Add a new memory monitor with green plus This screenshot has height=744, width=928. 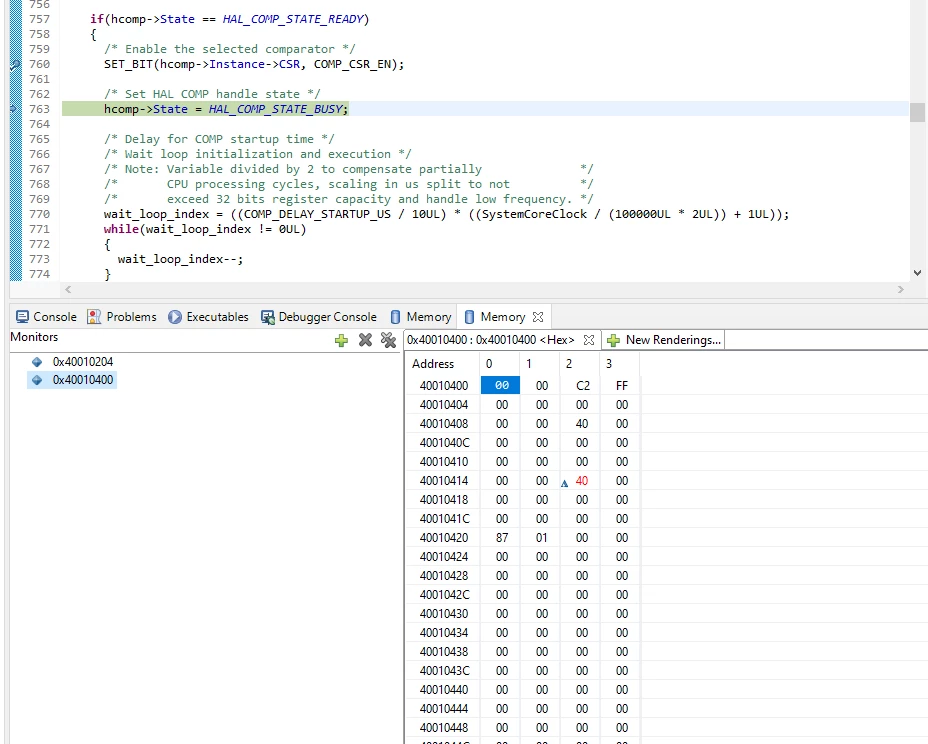point(341,340)
